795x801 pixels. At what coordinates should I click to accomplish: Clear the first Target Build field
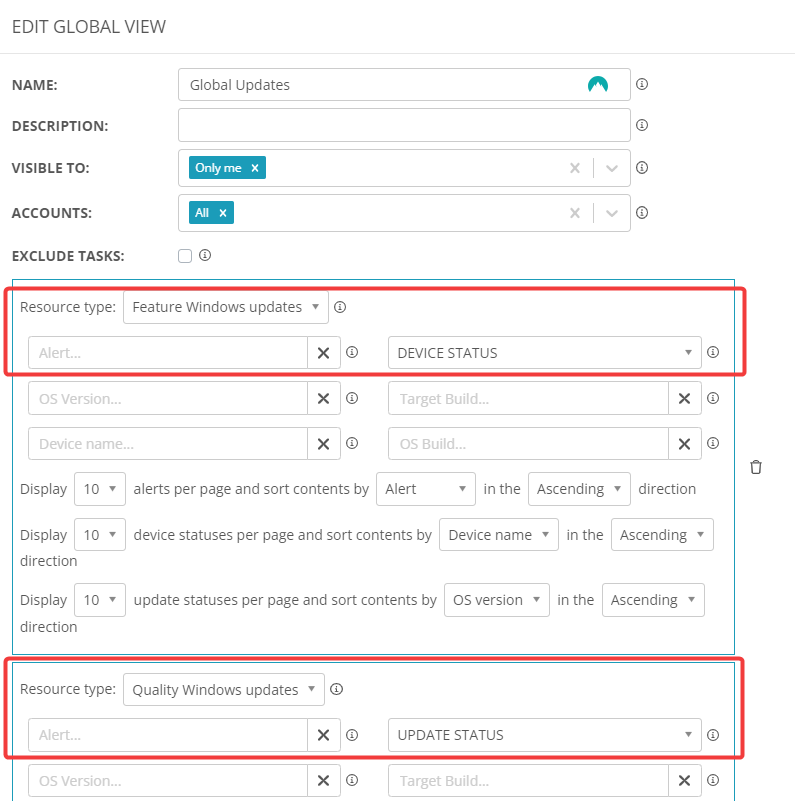(x=684, y=398)
